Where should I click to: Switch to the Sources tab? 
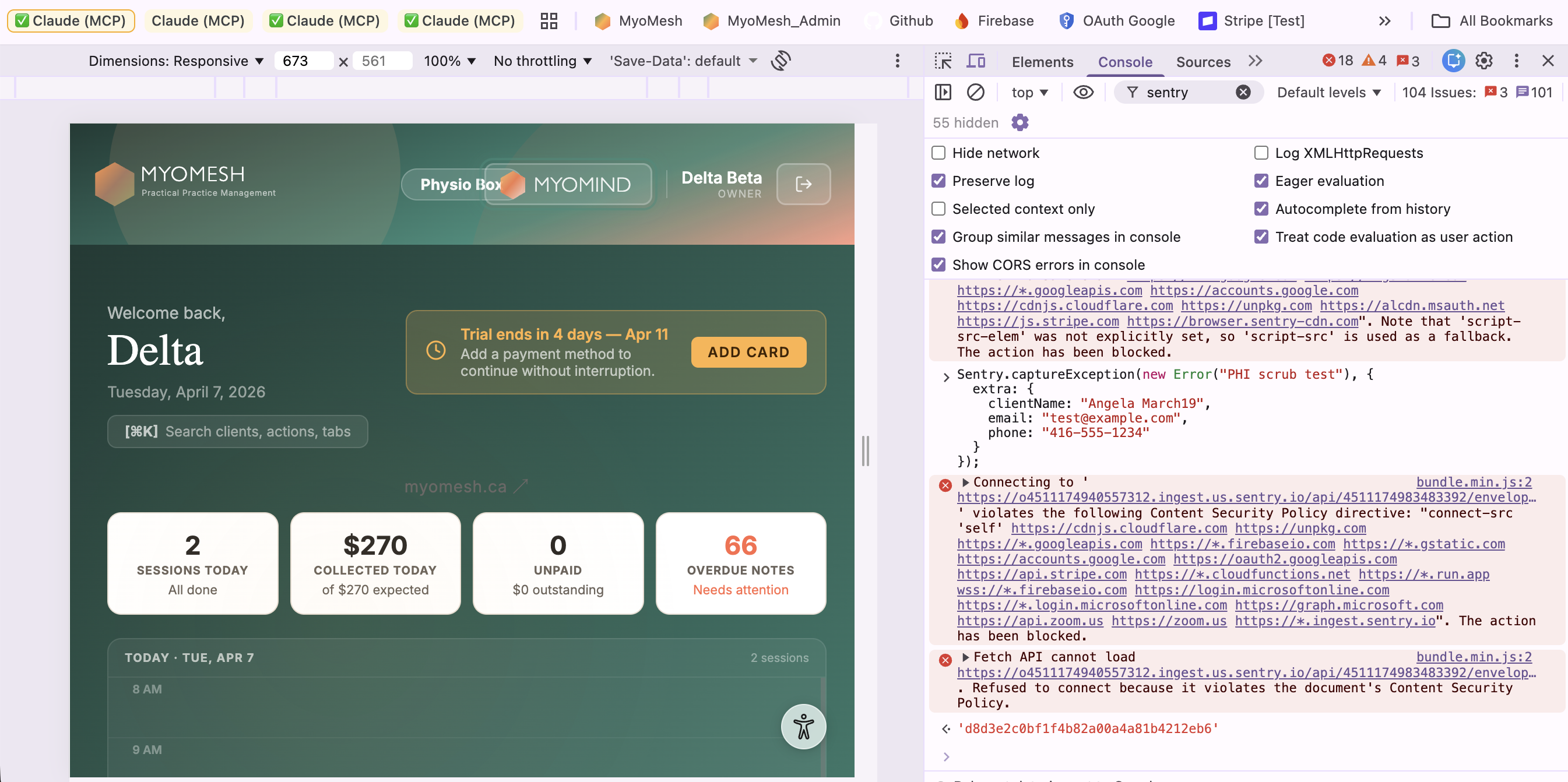pyautogui.click(x=1203, y=61)
